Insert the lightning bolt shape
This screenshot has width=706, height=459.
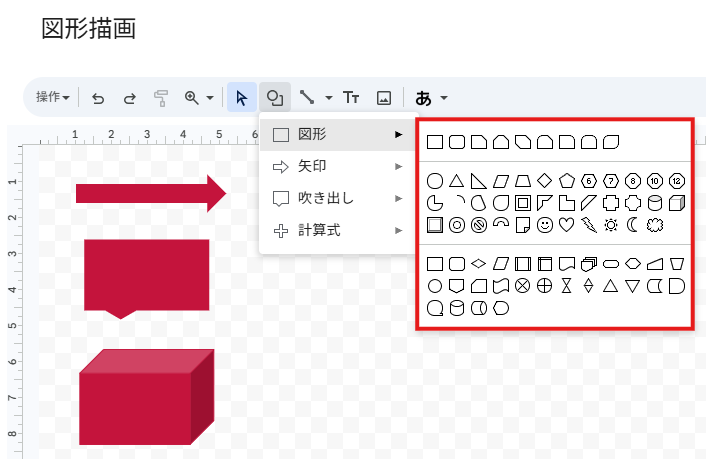589,225
